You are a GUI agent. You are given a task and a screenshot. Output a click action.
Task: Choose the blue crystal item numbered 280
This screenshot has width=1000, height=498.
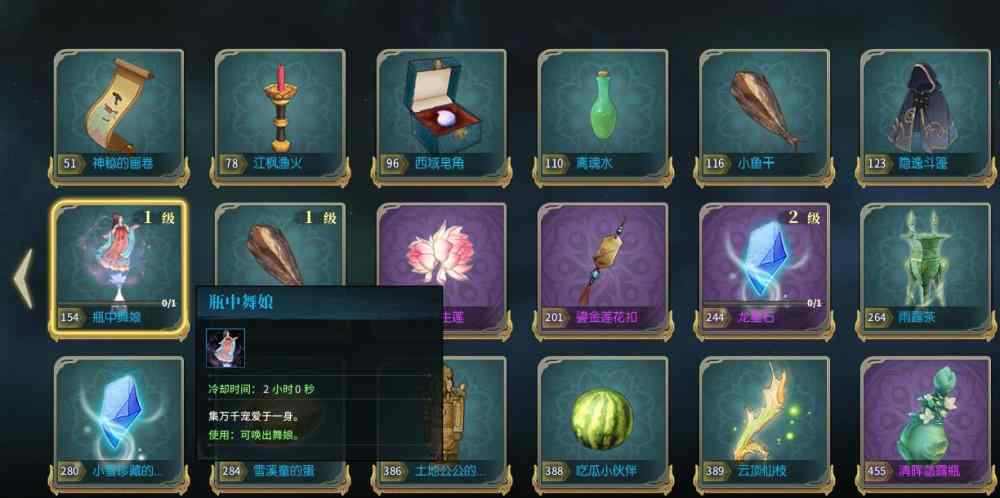click(119, 424)
